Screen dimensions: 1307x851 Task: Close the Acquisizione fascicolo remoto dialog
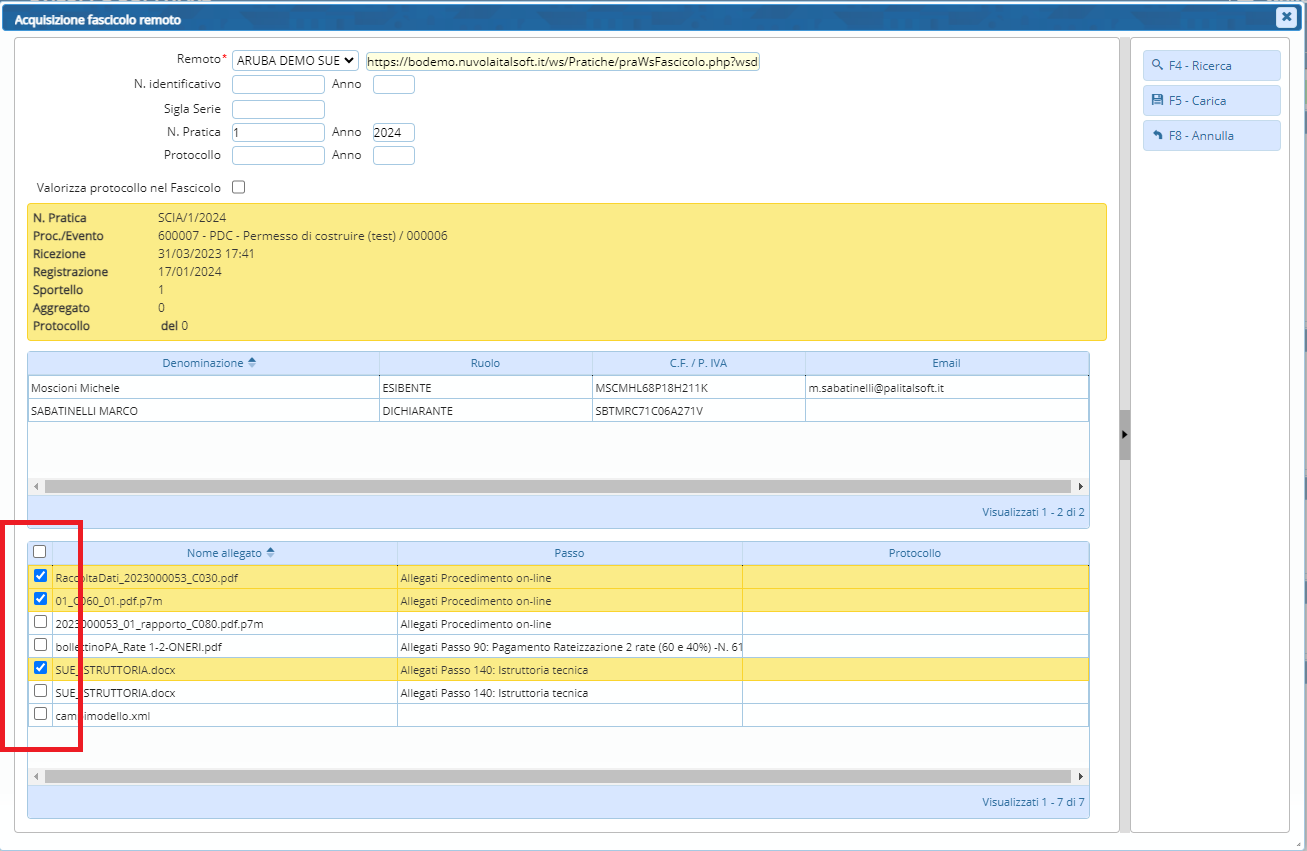pyautogui.click(x=1285, y=17)
